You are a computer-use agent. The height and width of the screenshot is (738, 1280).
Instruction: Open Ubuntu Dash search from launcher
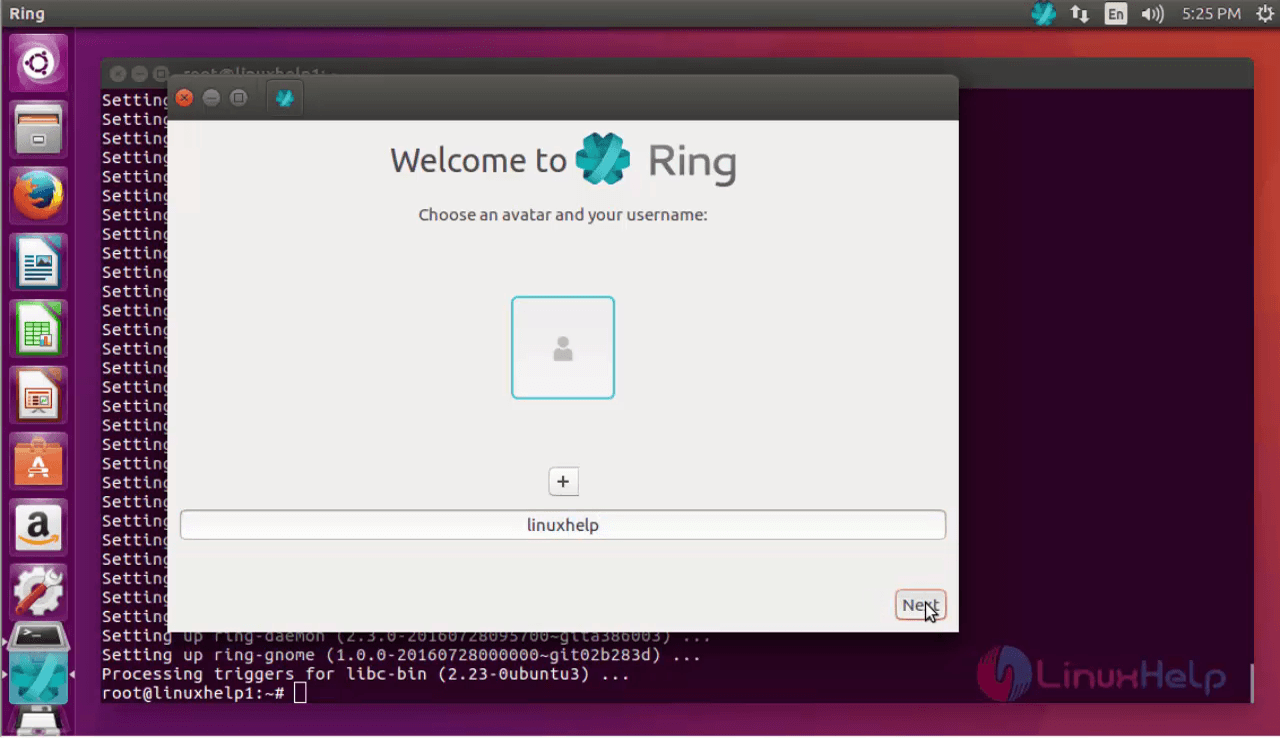coord(39,65)
